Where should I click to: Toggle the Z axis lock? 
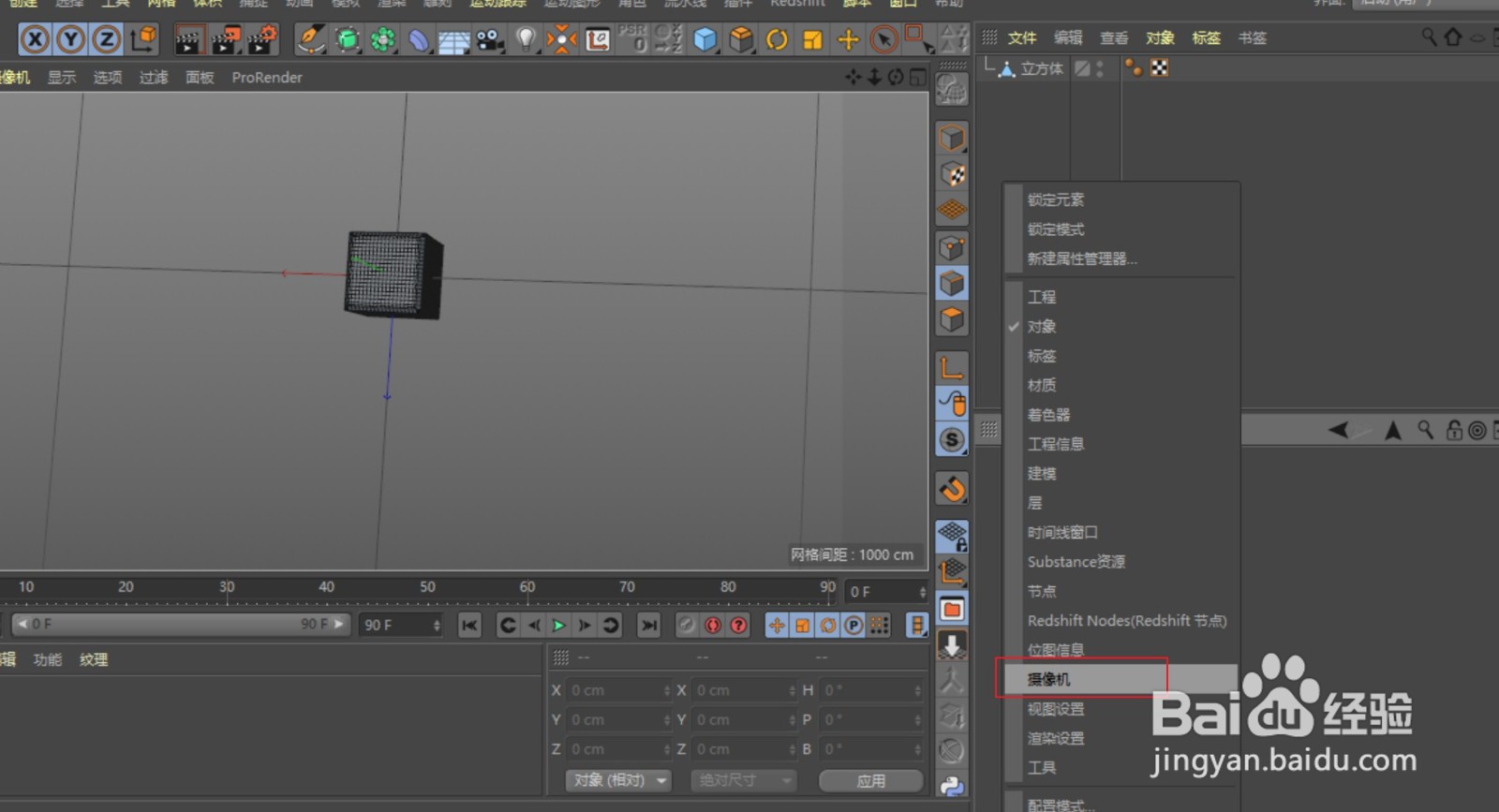click(x=106, y=39)
